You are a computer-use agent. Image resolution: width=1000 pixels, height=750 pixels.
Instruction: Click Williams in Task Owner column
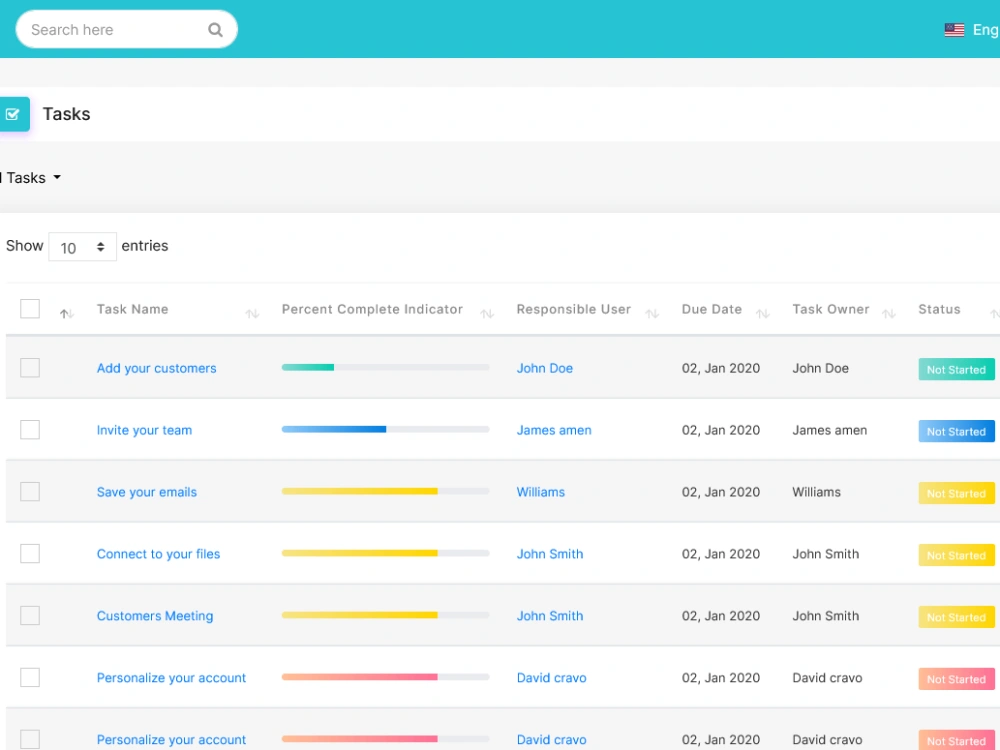point(816,492)
